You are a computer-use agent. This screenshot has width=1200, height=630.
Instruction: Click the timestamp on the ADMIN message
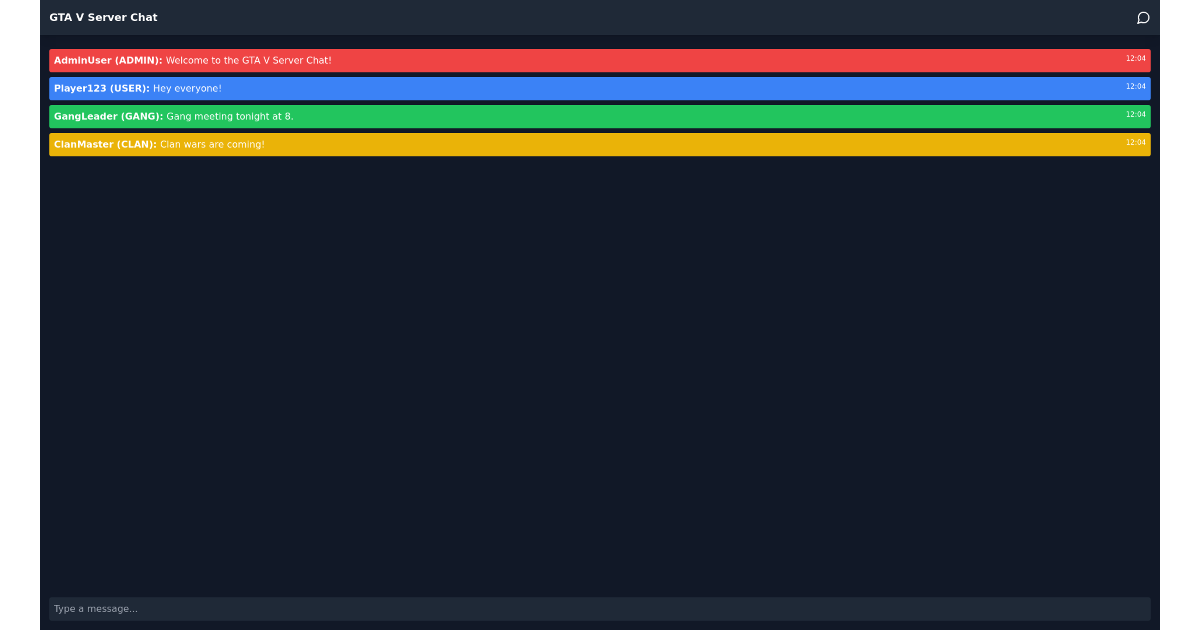pos(1136,58)
